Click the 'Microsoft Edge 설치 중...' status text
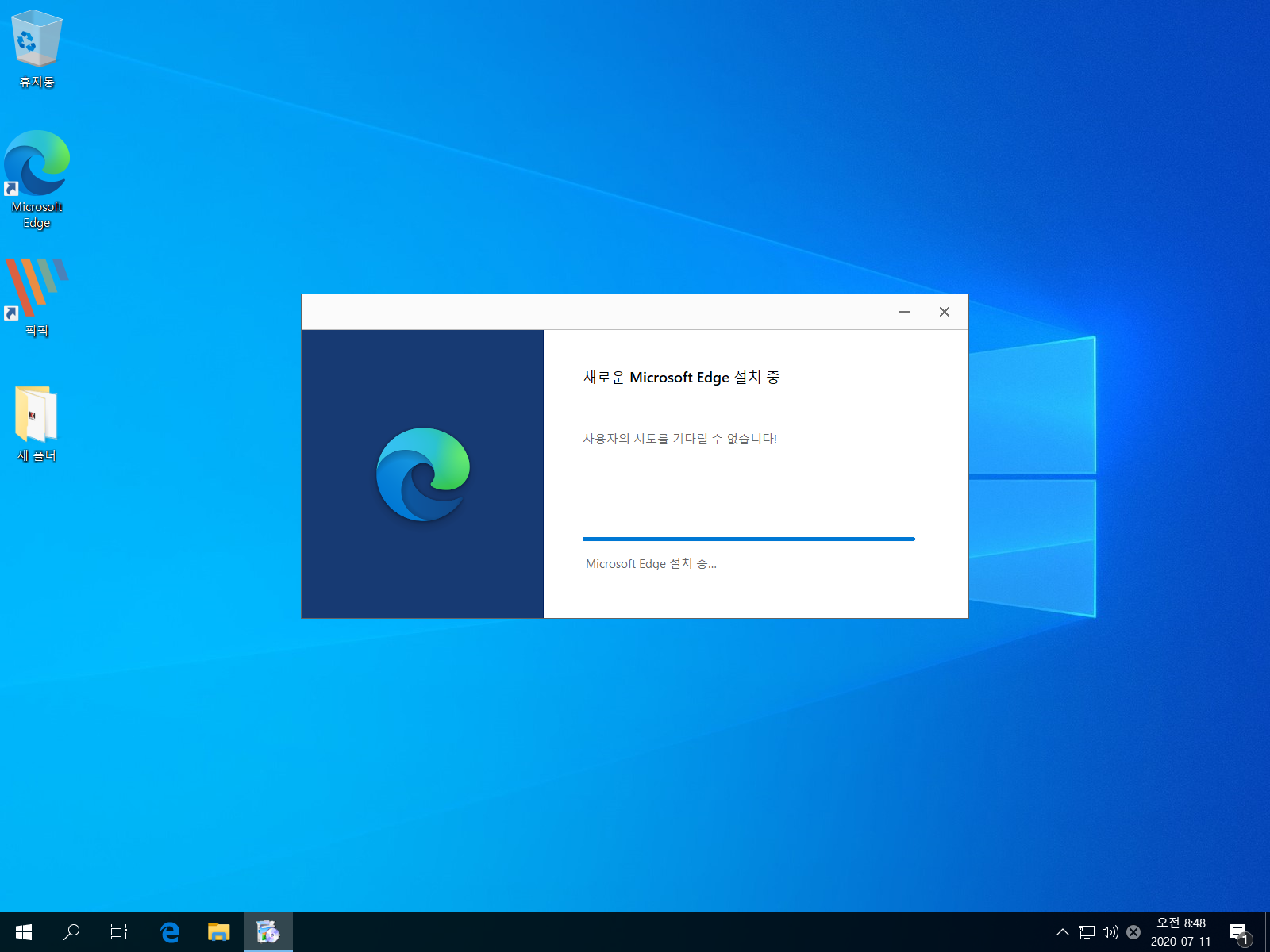The image size is (1270, 952). (651, 563)
